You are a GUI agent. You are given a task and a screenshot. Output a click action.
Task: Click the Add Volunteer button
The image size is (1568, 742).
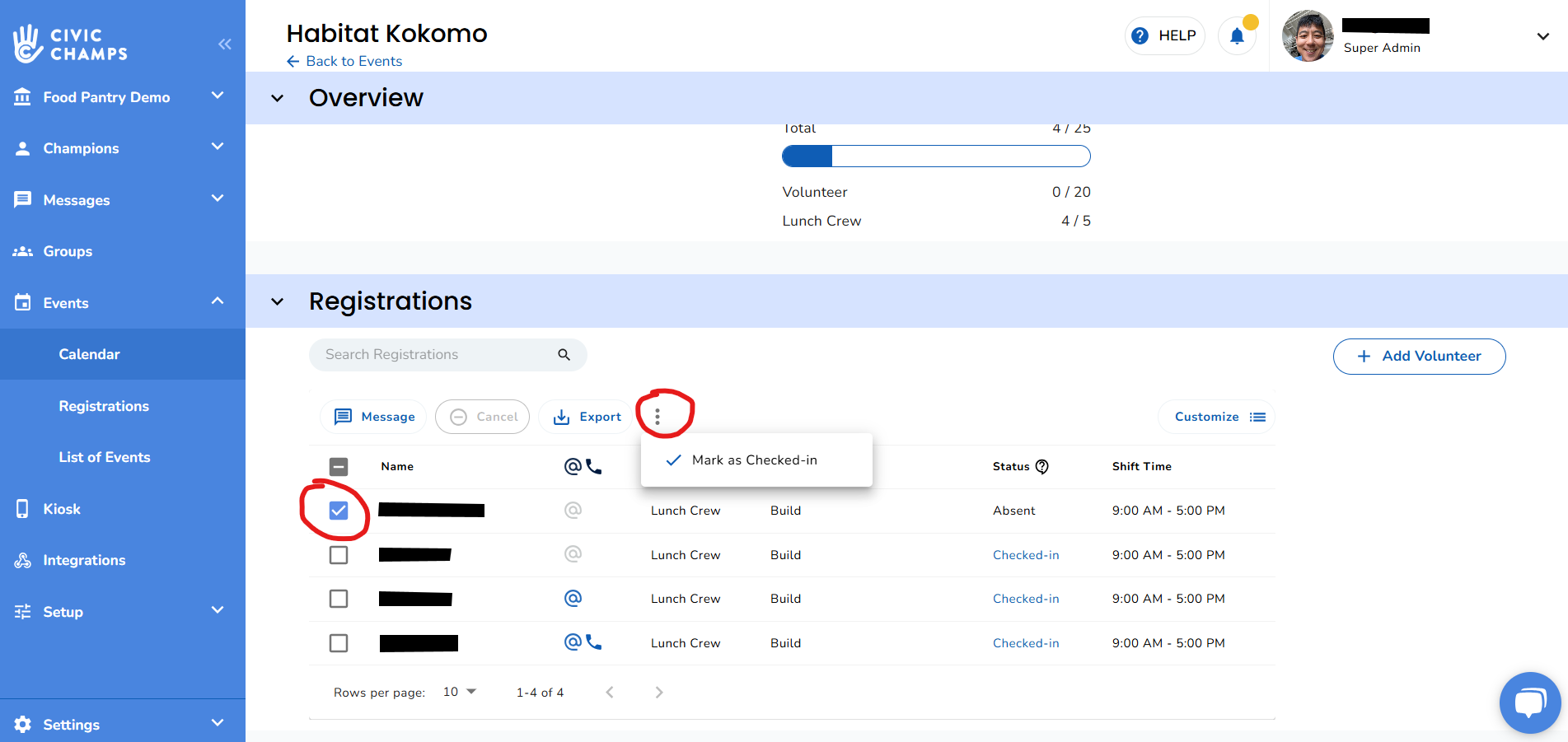(x=1419, y=357)
